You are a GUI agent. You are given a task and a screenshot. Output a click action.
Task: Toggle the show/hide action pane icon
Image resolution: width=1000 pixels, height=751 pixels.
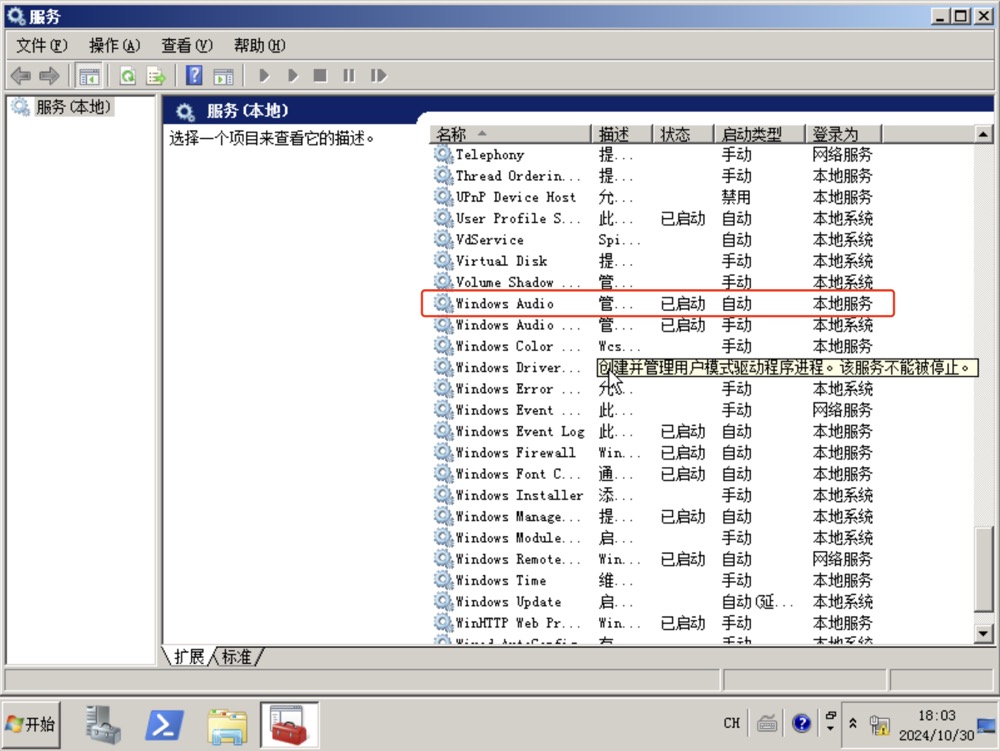click(x=223, y=76)
